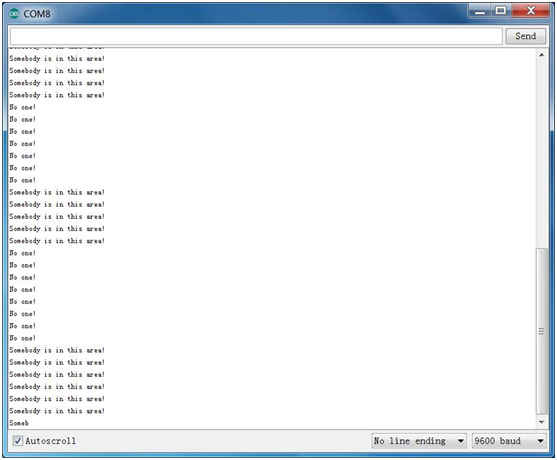This screenshot has height=460, width=557.
Task: Minimize the COM8 window
Action: (x=480, y=12)
